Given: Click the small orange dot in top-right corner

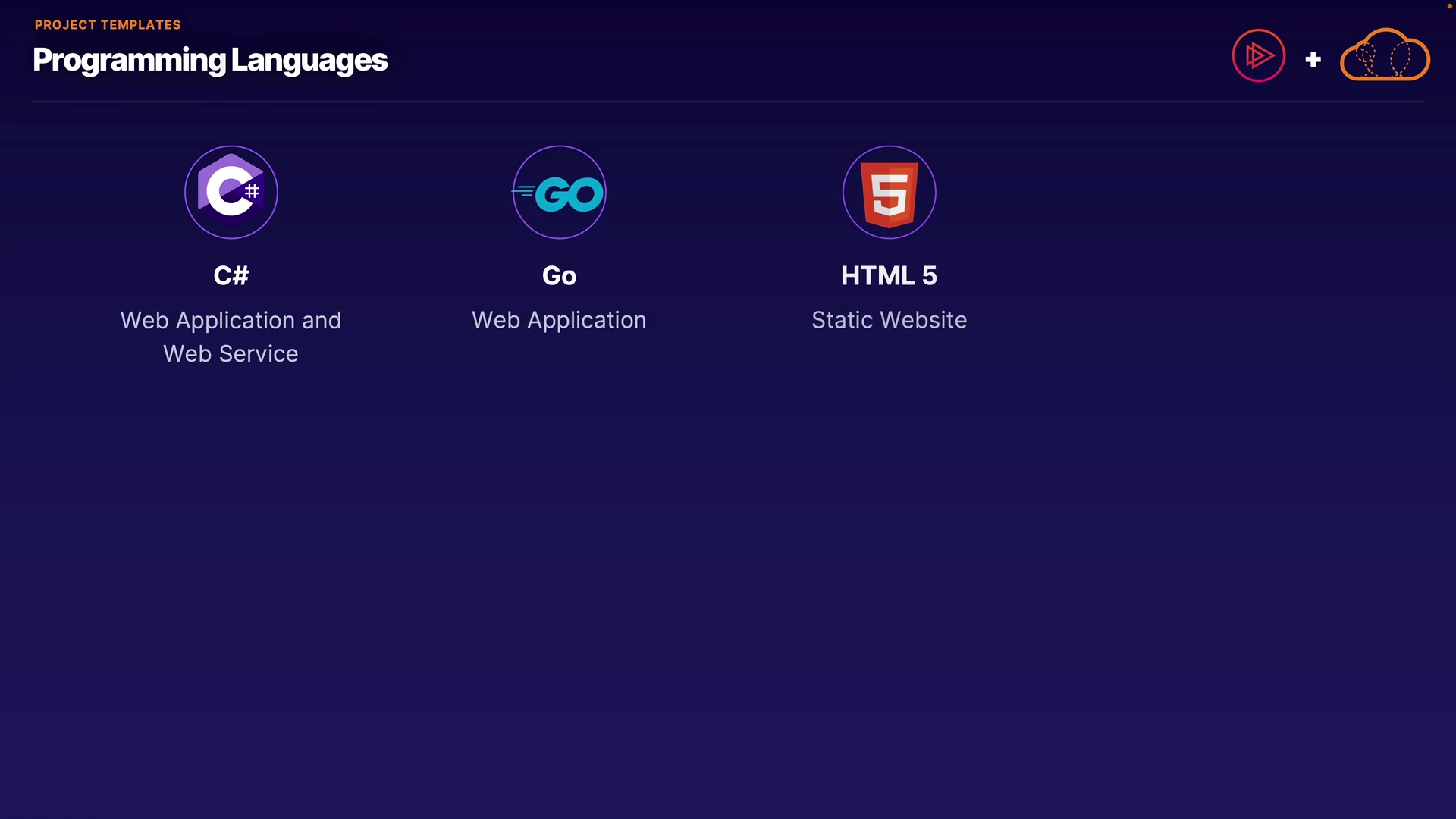Looking at the screenshot, I should tap(1449, 6).
